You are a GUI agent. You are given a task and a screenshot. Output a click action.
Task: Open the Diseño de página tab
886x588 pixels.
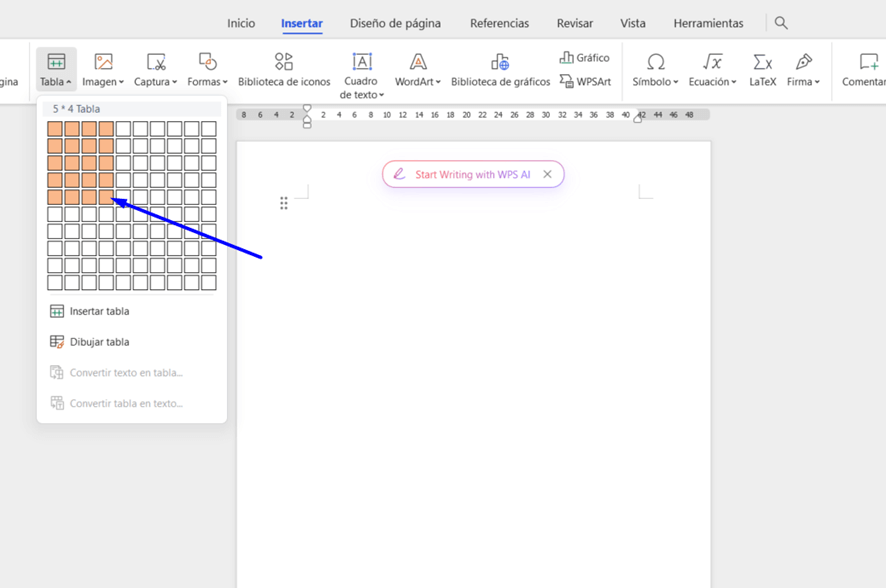click(x=395, y=23)
